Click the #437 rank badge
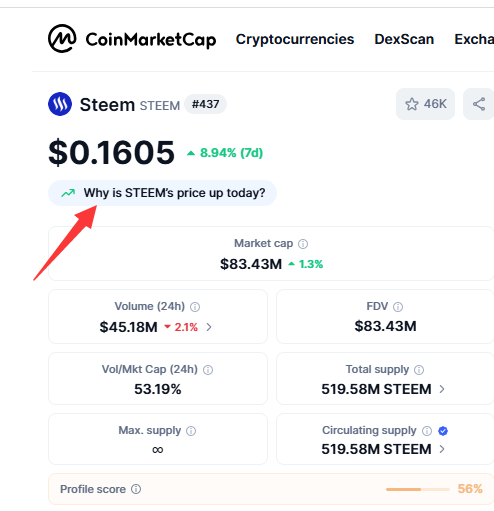The image size is (494, 511). (x=205, y=104)
